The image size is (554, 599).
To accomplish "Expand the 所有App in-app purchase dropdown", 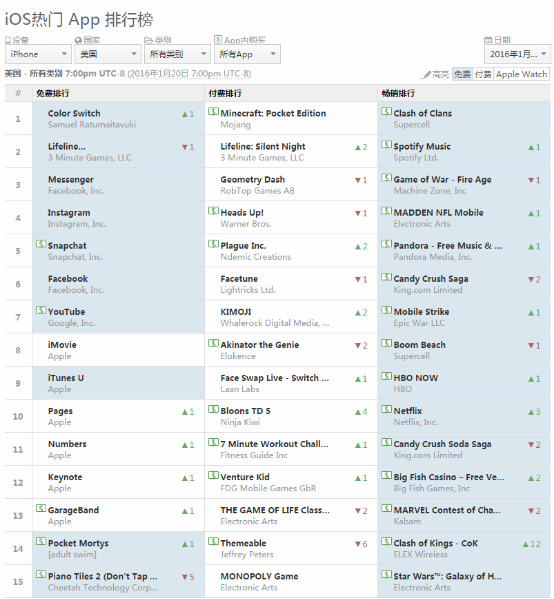I will coord(247,54).
